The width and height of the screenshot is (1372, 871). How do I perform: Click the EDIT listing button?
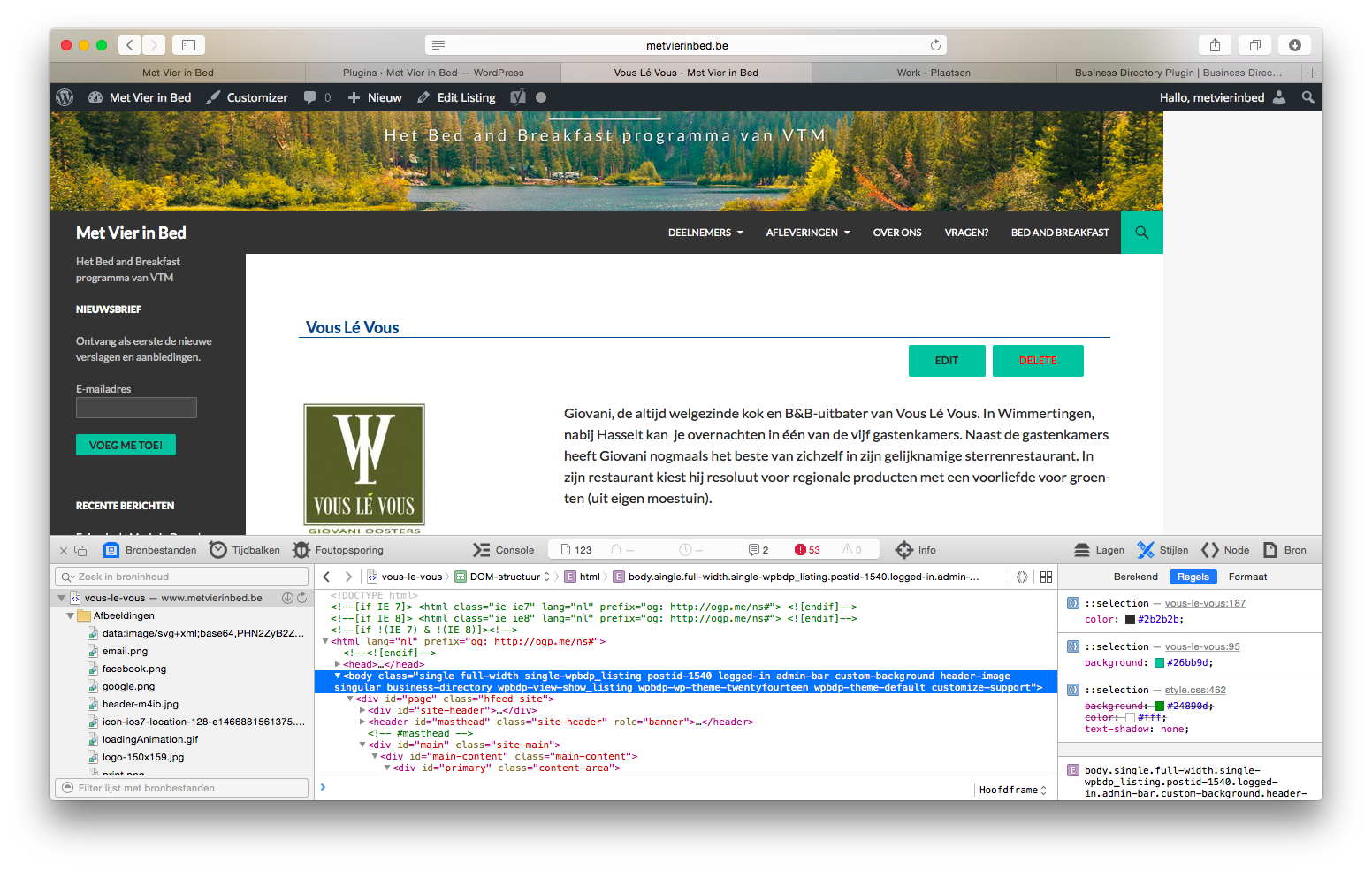[x=947, y=361]
